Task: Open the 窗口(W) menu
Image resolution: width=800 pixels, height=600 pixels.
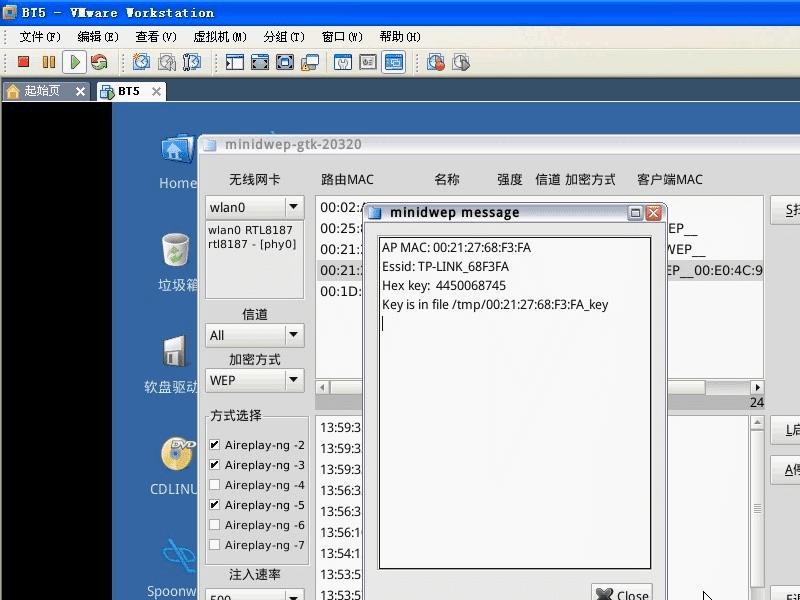Action: (x=342, y=37)
